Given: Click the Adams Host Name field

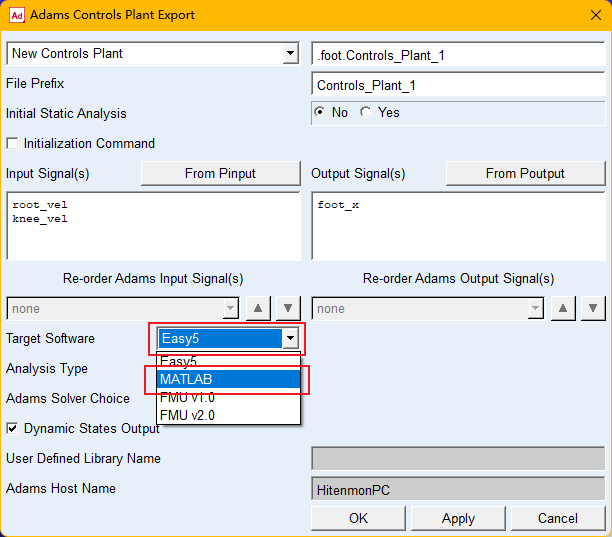Looking at the screenshot, I should pyautogui.click(x=458, y=489).
